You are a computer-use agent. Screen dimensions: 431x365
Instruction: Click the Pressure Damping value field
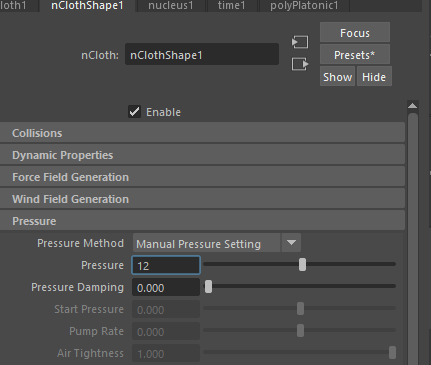[166, 287]
